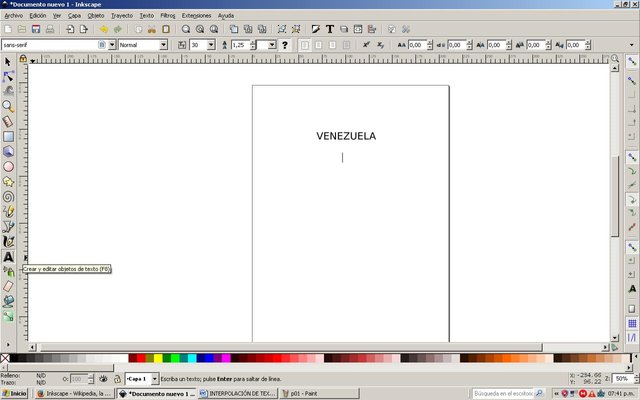Screen dimensions: 640x400
Task: Pick the magenta palette swatch
Action: click(226, 358)
